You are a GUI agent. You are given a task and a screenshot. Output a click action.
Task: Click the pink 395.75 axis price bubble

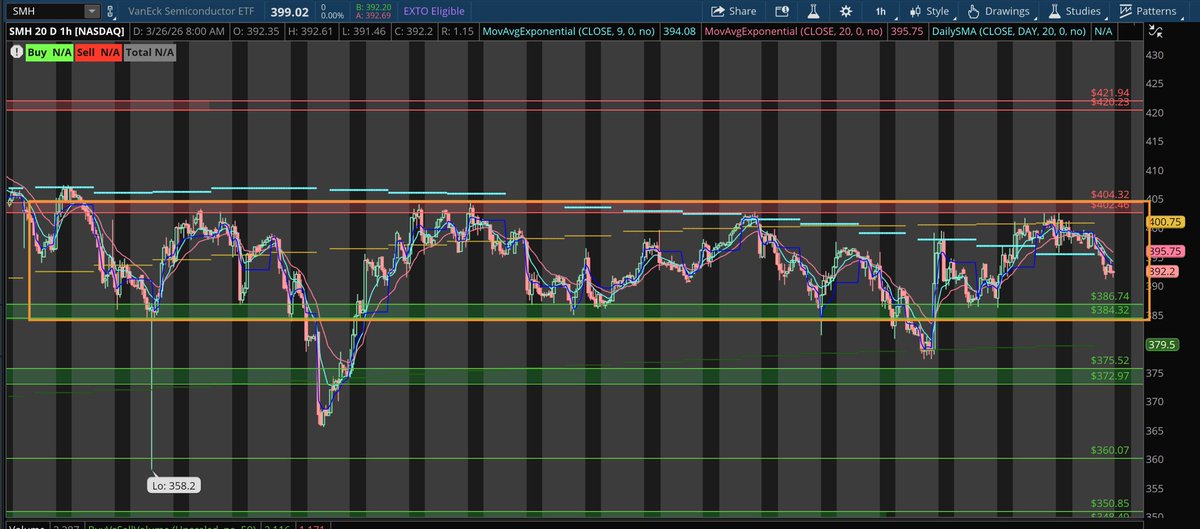click(x=1167, y=251)
